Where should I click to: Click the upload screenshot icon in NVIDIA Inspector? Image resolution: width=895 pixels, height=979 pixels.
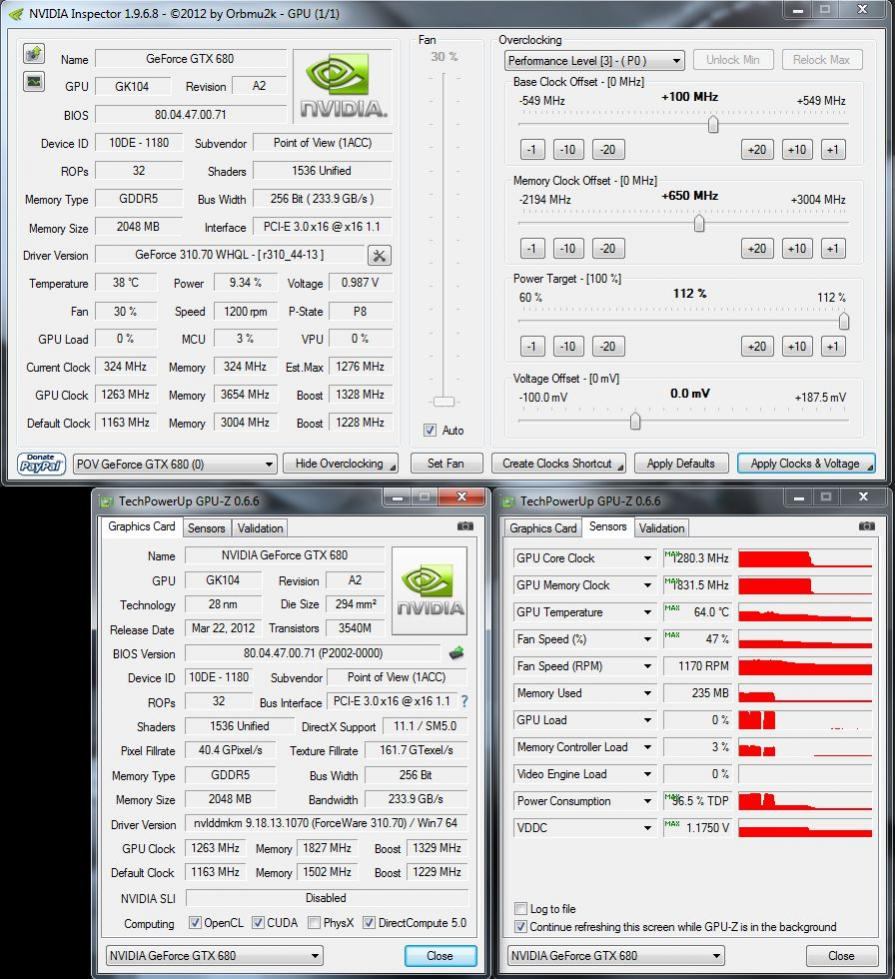(34, 54)
